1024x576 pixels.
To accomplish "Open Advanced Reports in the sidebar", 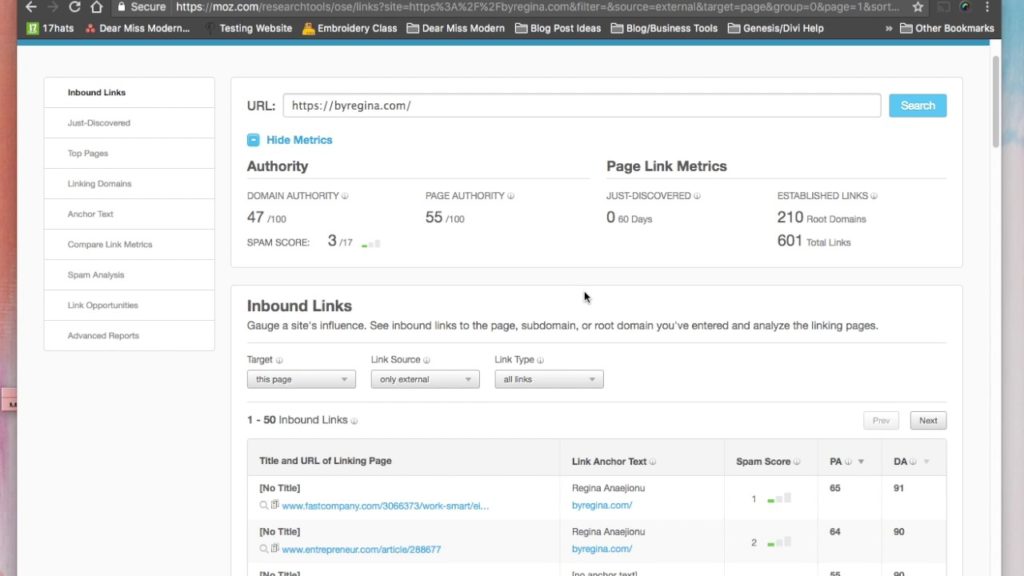I will (x=129, y=336).
